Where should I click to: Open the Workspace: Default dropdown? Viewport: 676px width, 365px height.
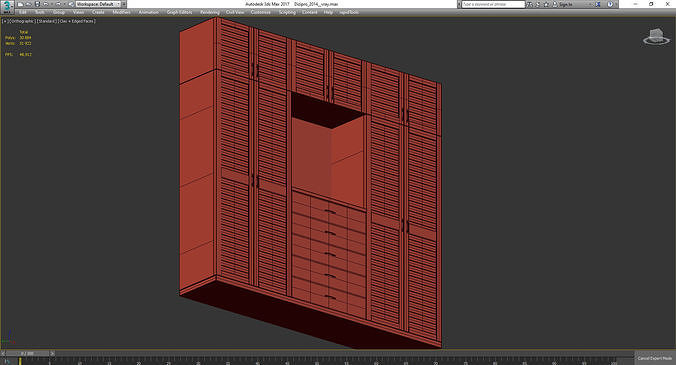[x=98, y=4]
